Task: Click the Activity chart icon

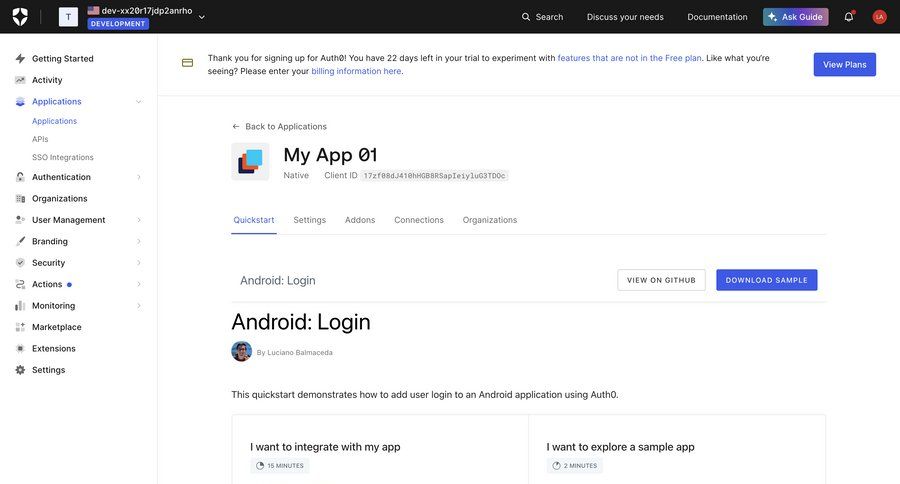Action: coord(20,80)
